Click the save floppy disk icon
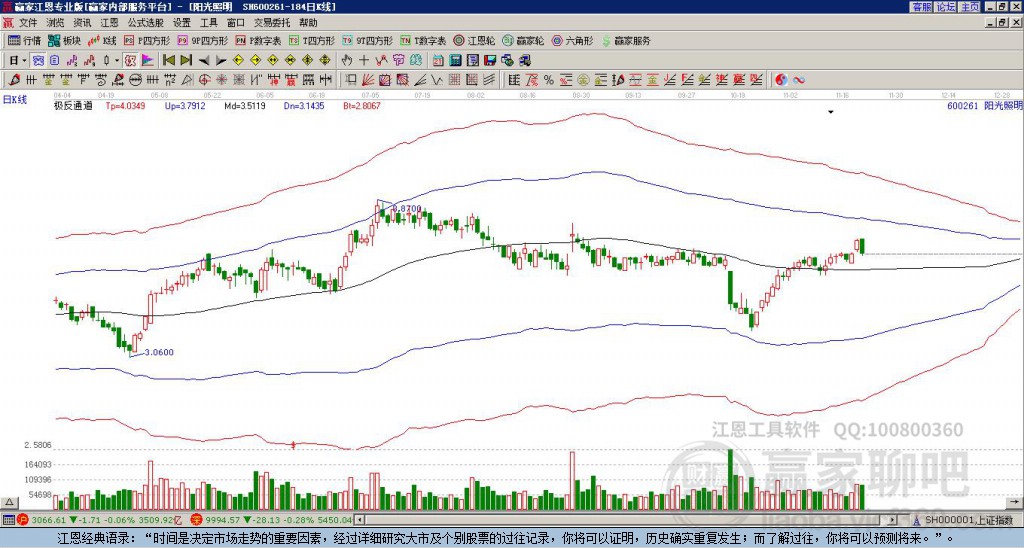Image resolution: width=1024 pixels, height=548 pixels. point(490,61)
